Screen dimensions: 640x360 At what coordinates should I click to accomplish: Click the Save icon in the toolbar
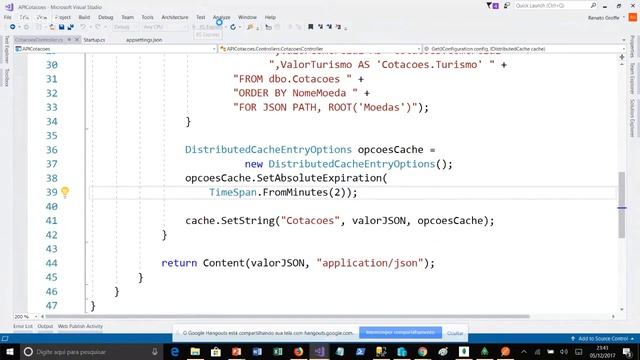(x=61, y=27)
